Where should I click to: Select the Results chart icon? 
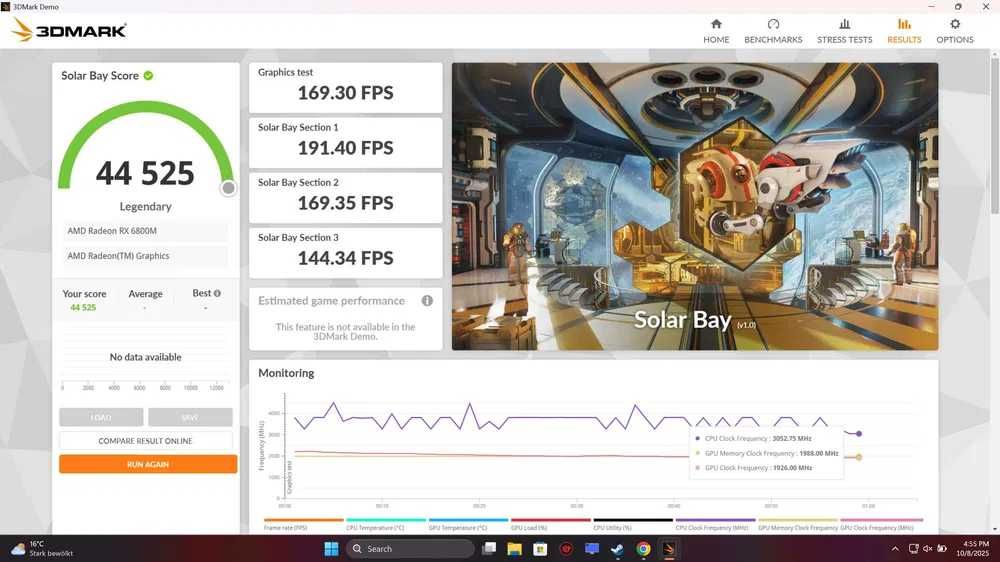click(904, 24)
